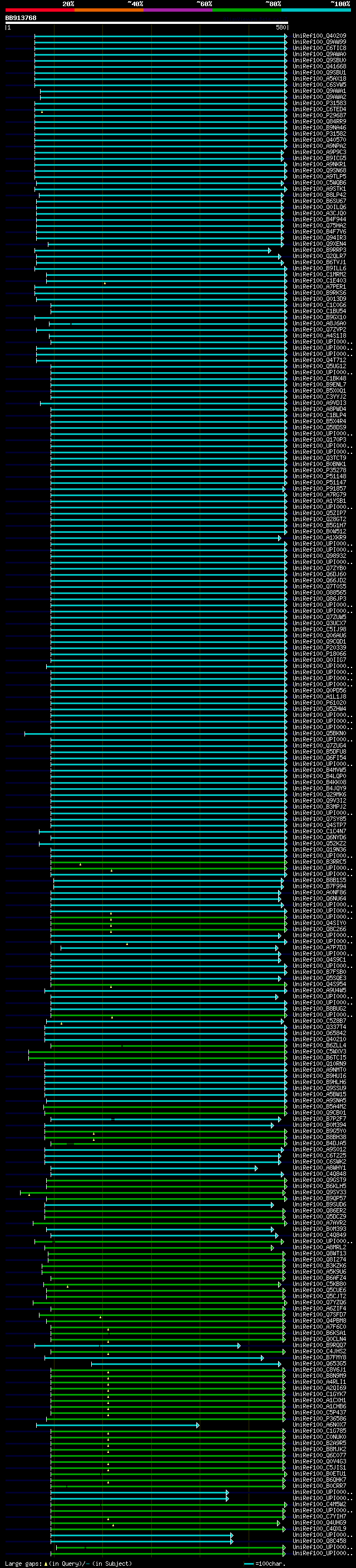Select hit label UniRef100_Q75HA2

(x=319, y=226)
